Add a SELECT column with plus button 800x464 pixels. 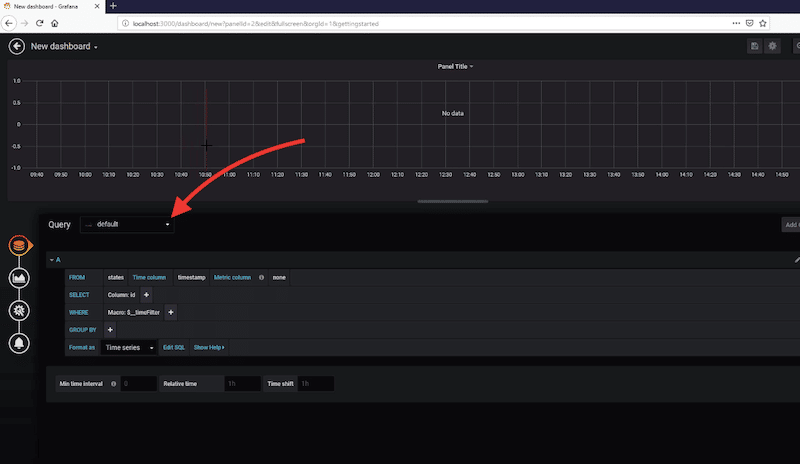pos(146,295)
